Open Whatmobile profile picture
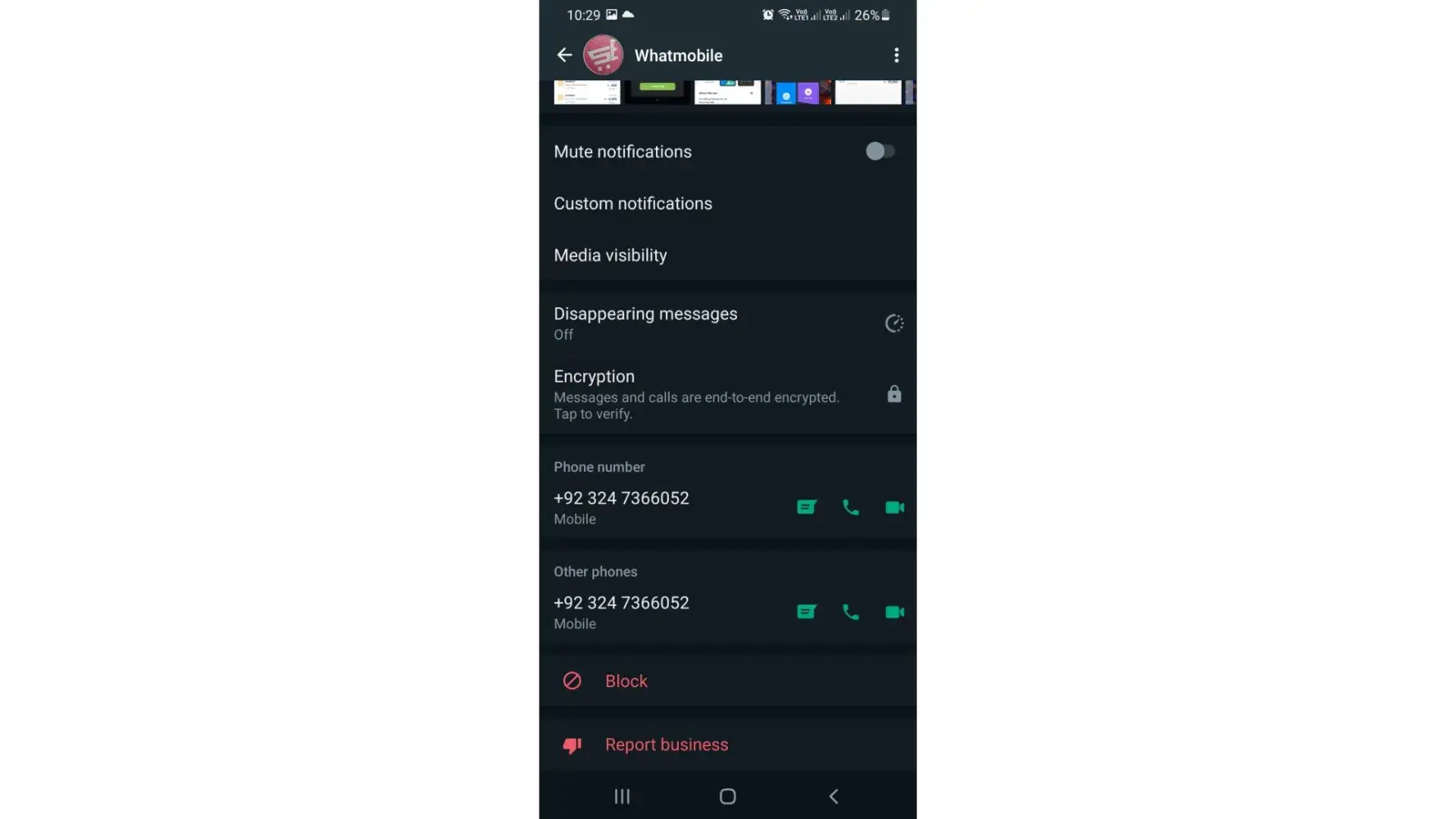 coord(603,55)
